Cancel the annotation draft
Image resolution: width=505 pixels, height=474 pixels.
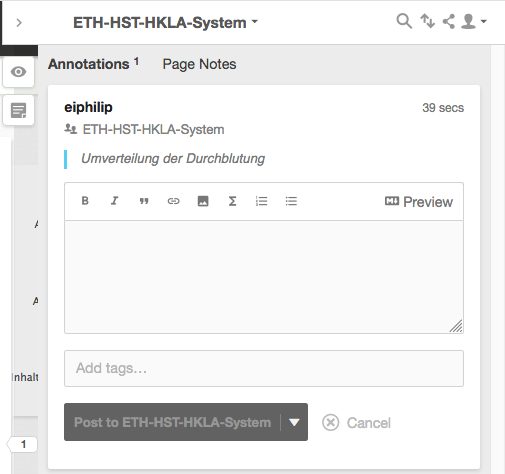tap(356, 423)
